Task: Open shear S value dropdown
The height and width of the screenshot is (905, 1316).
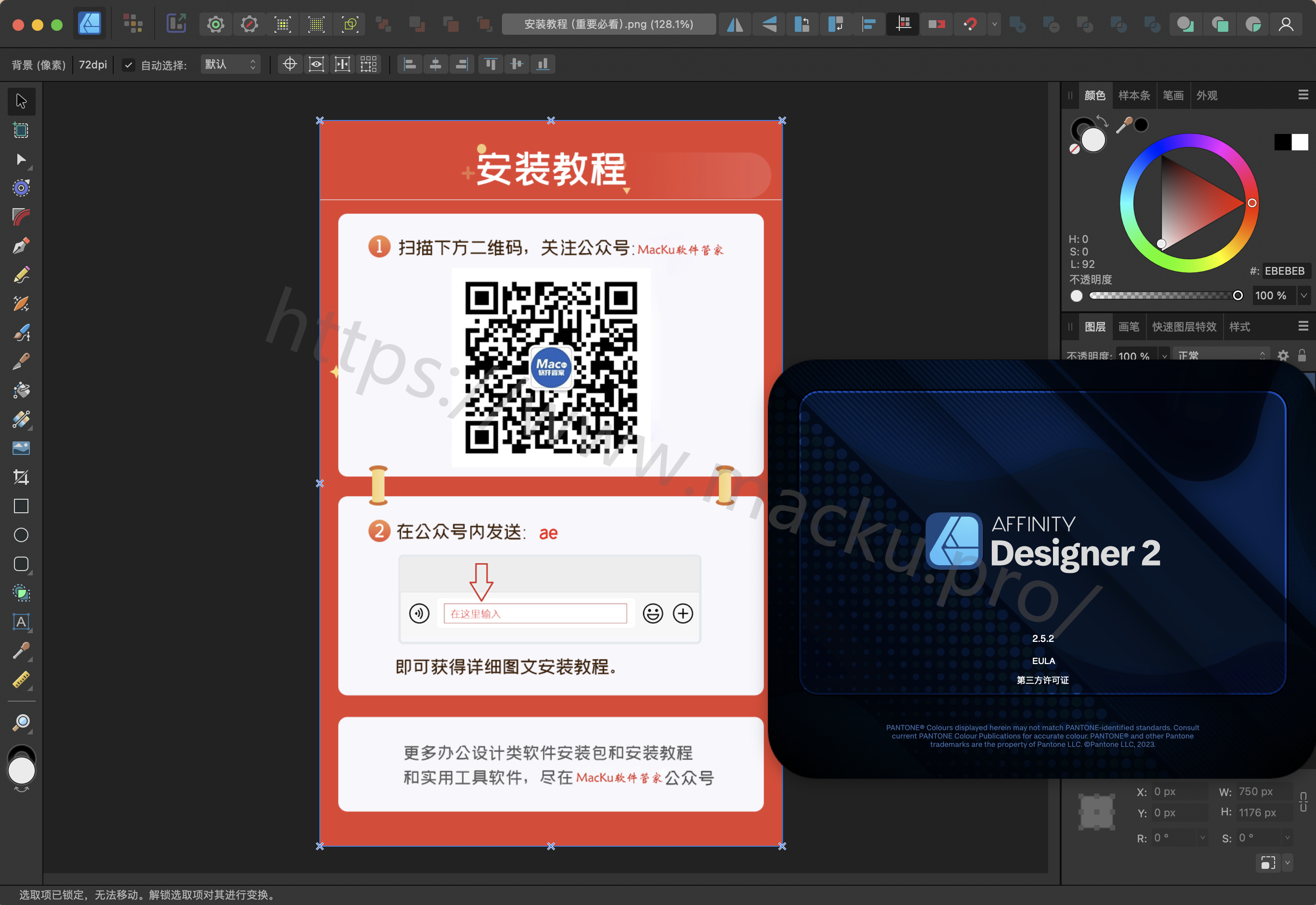Action: tap(1287, 837)
